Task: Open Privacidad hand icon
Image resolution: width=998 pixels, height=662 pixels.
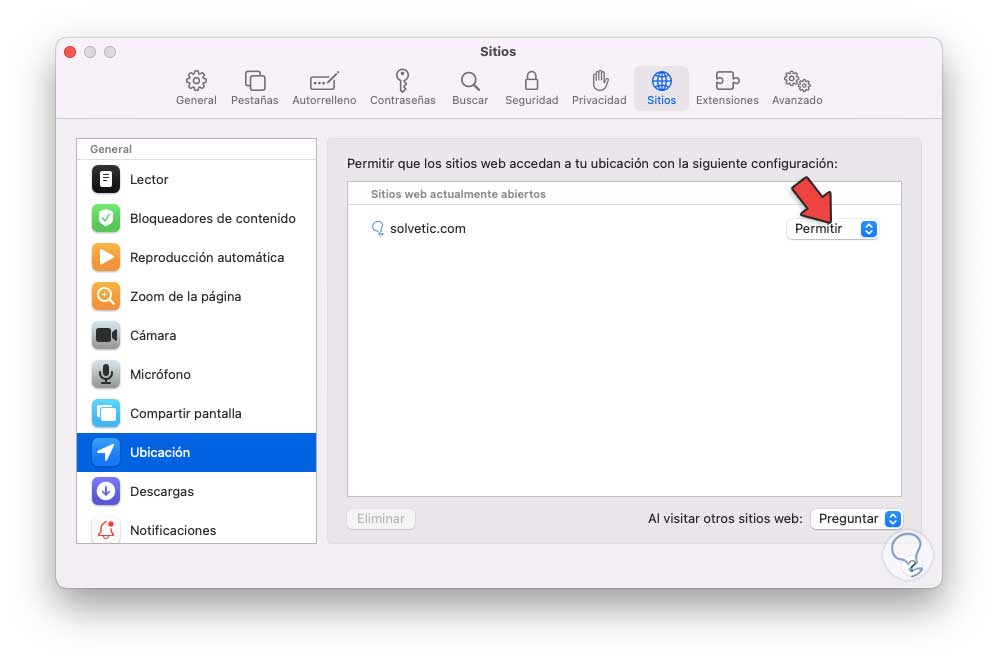Action: (600, 81)
